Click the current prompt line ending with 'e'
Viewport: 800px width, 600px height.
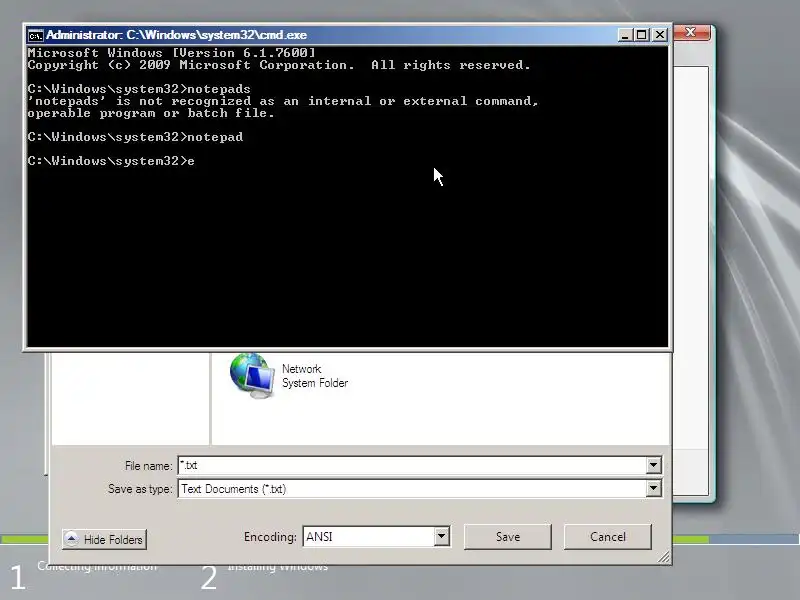click(111, 161)
